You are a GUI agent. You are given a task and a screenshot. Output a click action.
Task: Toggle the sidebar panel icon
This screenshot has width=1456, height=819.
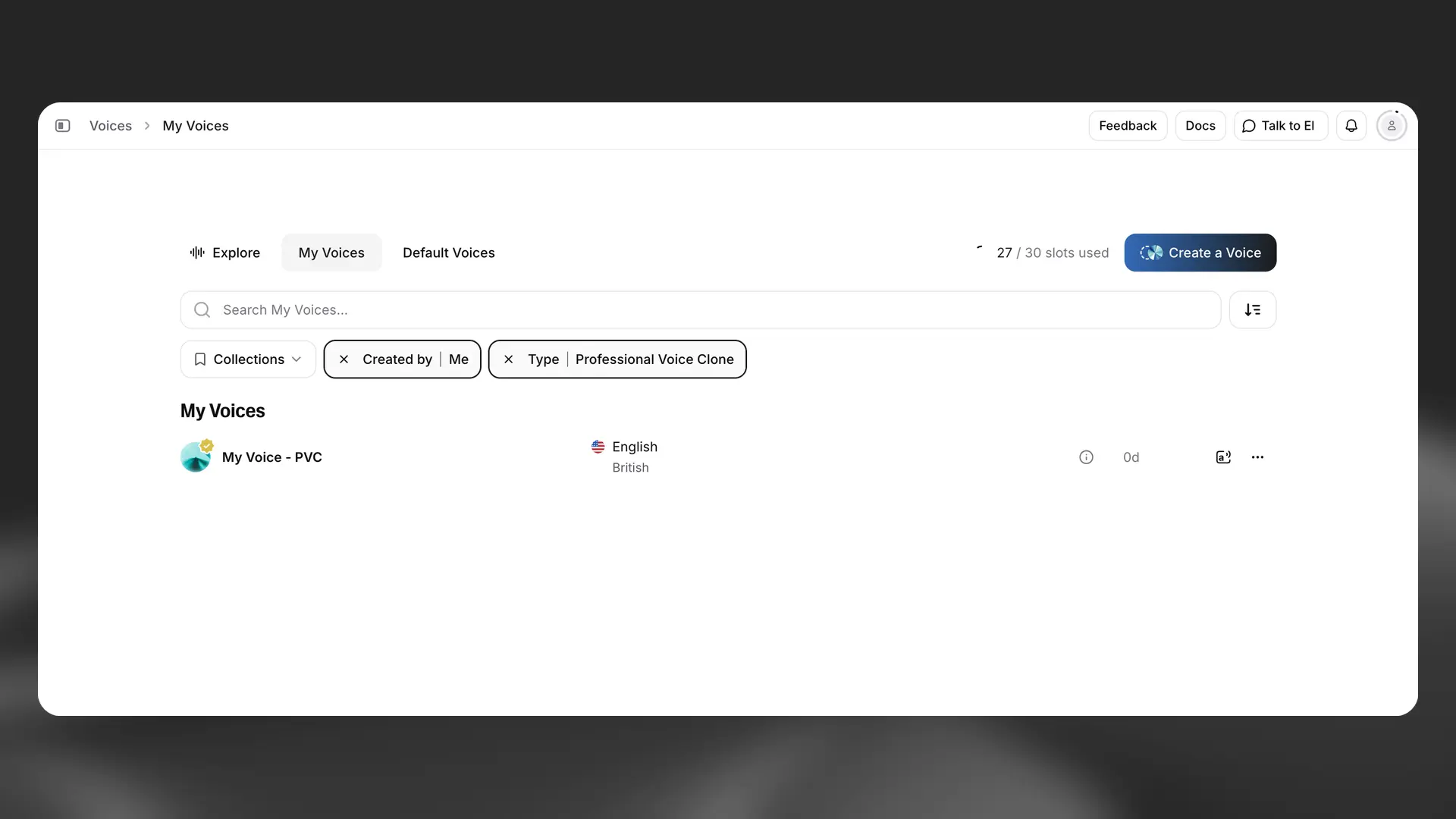click(63, 125)
